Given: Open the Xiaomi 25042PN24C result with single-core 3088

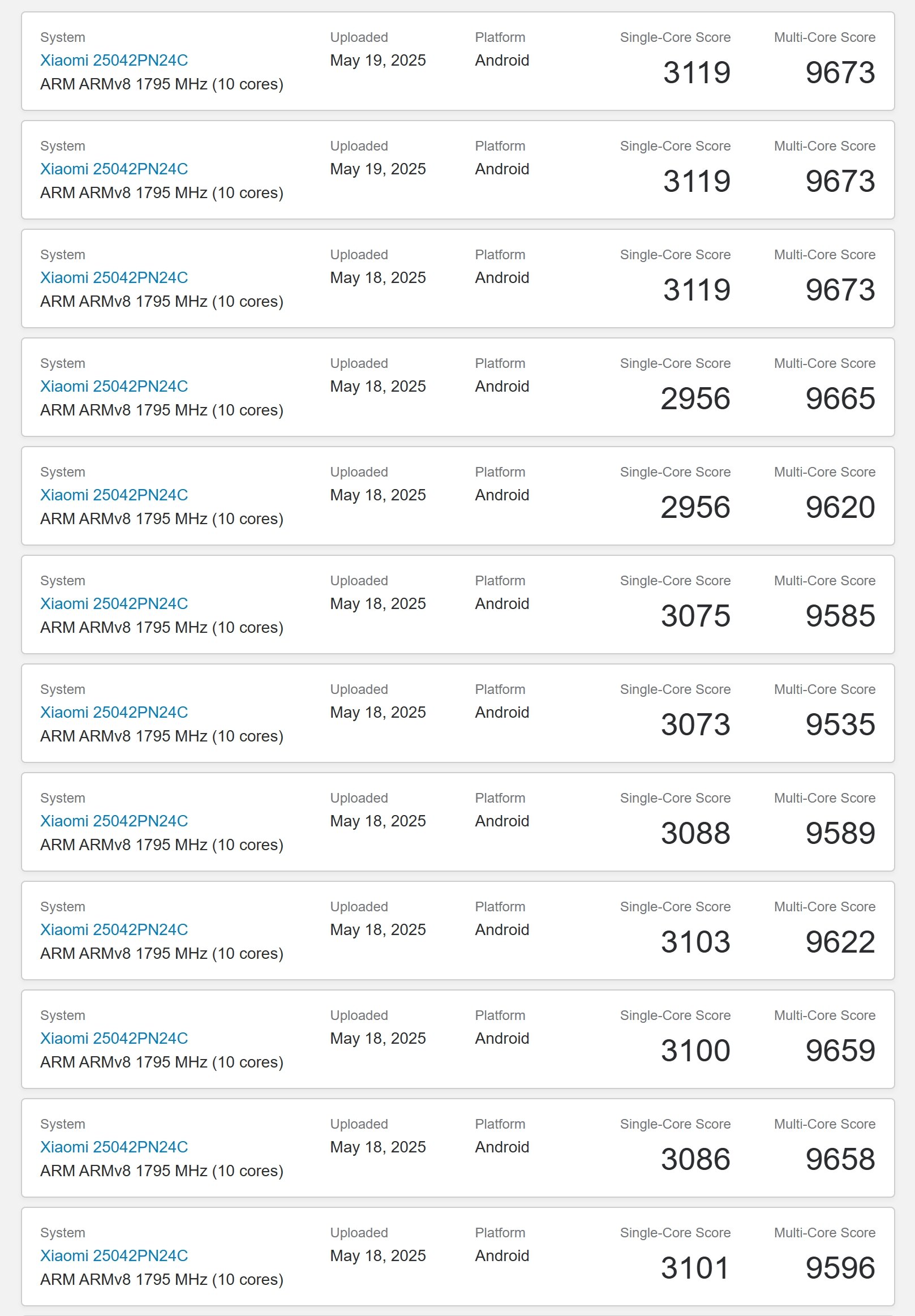Looking at the screenshot, I should 114,821.
